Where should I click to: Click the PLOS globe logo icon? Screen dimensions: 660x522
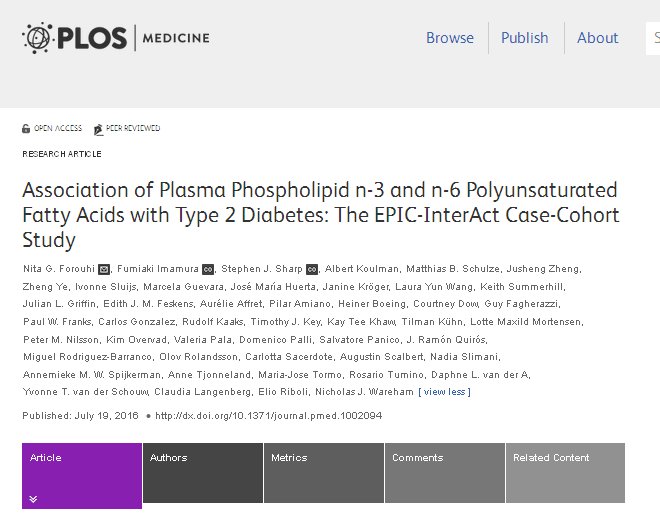point(38,38)
